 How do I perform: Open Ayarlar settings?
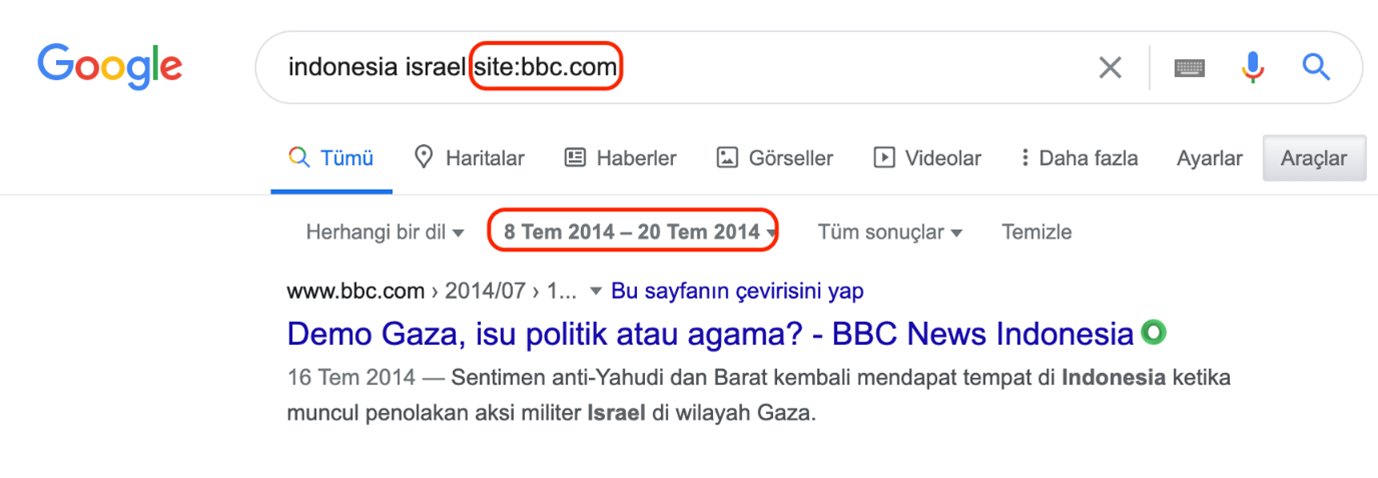pyautogui.click(x=1209, y=158)
